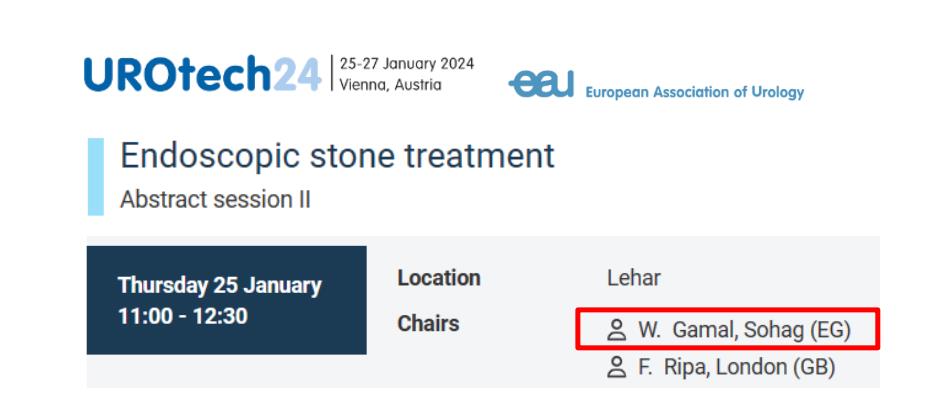This screenshot has width=925, height=420.
Task: Open chair W. Gamal, Sohag (EG)
Action: pos(744,329)
